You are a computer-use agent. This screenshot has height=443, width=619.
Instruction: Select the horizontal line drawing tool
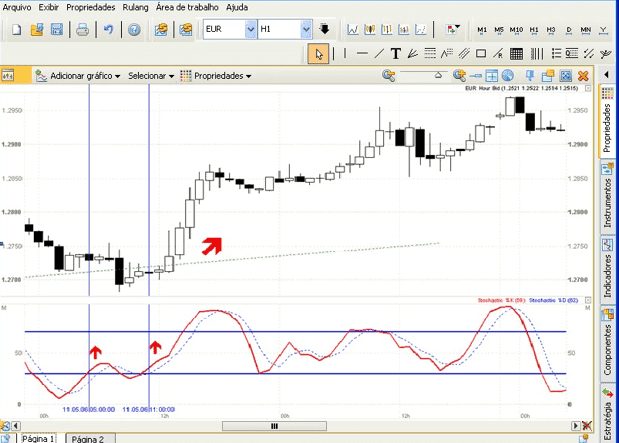pos(363,53)
